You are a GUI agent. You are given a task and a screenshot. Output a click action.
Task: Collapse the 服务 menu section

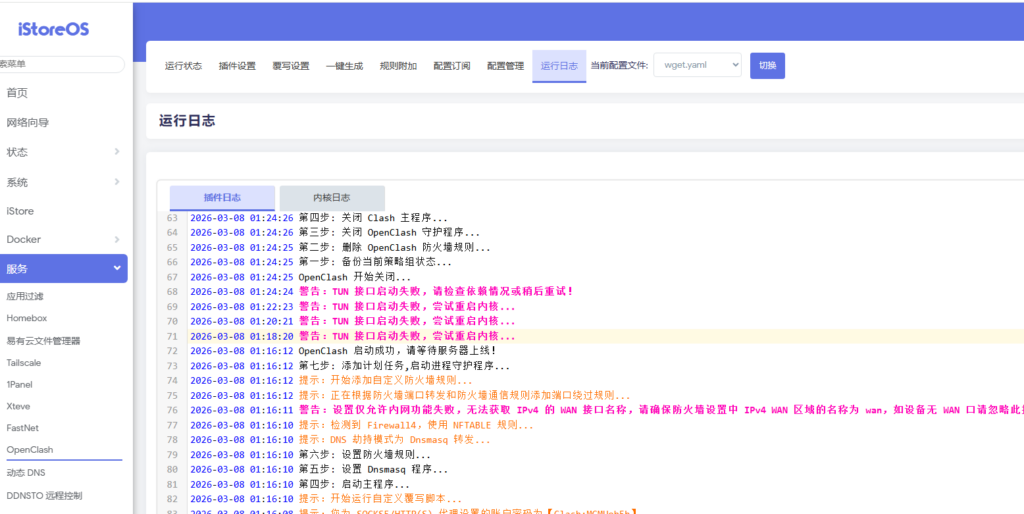pyautogui.click(x=116, y=269)
